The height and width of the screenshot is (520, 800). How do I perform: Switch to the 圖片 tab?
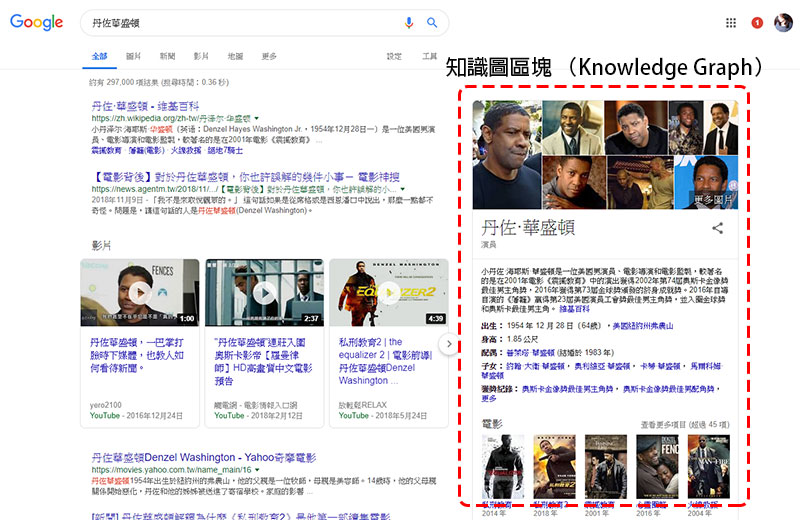[134, 56]
